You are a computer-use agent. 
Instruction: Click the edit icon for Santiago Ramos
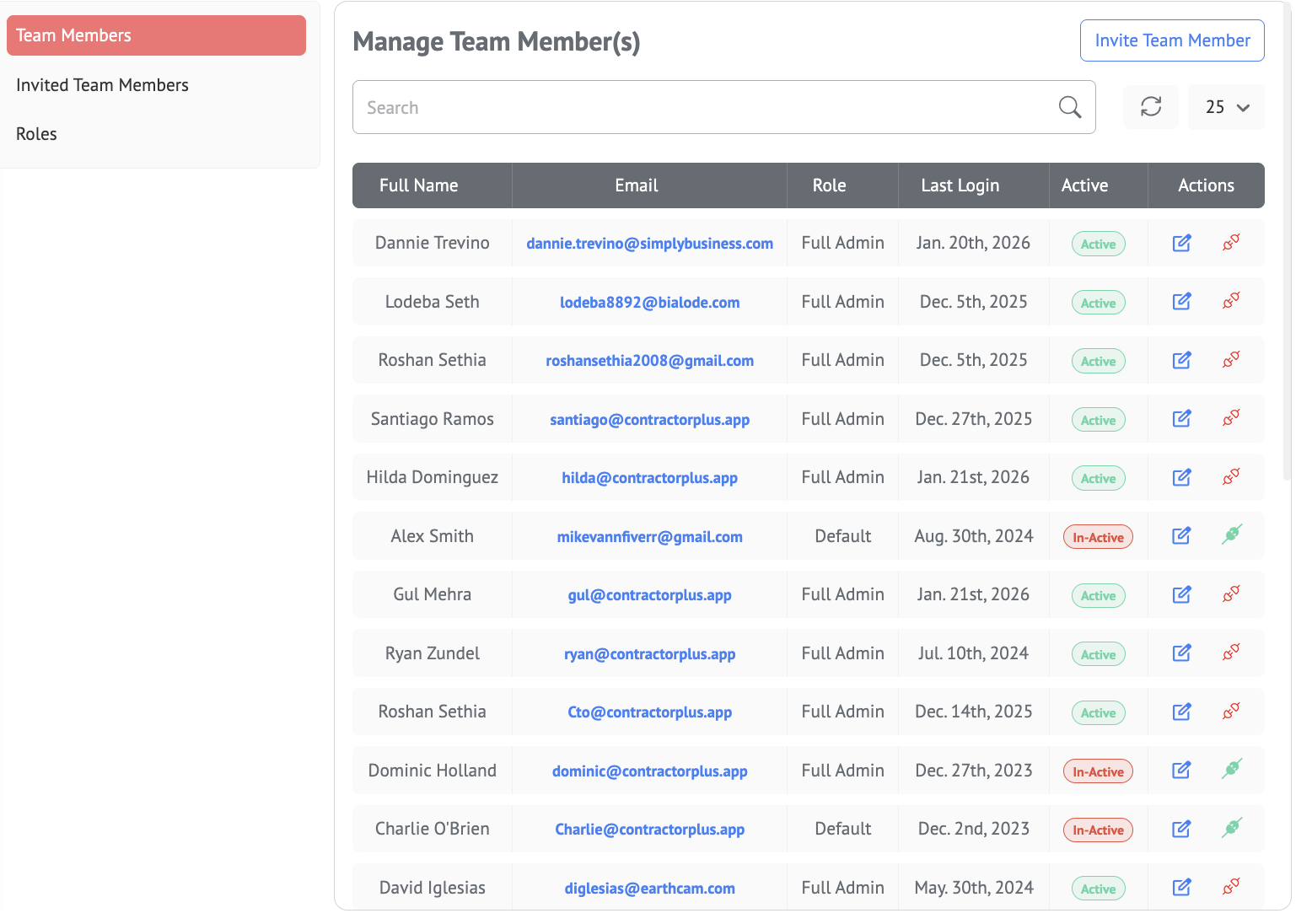[1181, 419]
